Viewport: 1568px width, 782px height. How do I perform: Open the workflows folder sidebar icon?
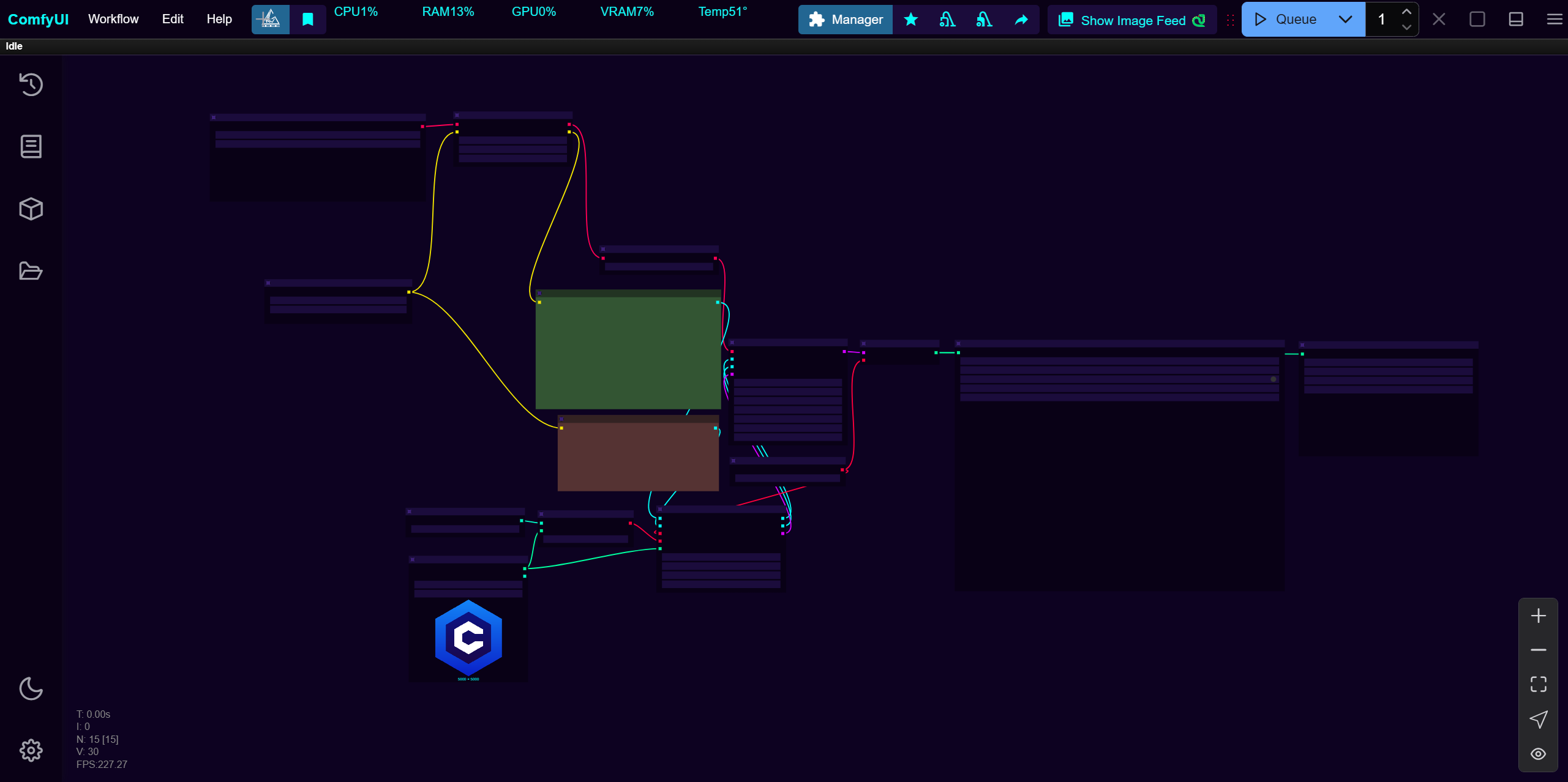(x=31, y=271)
